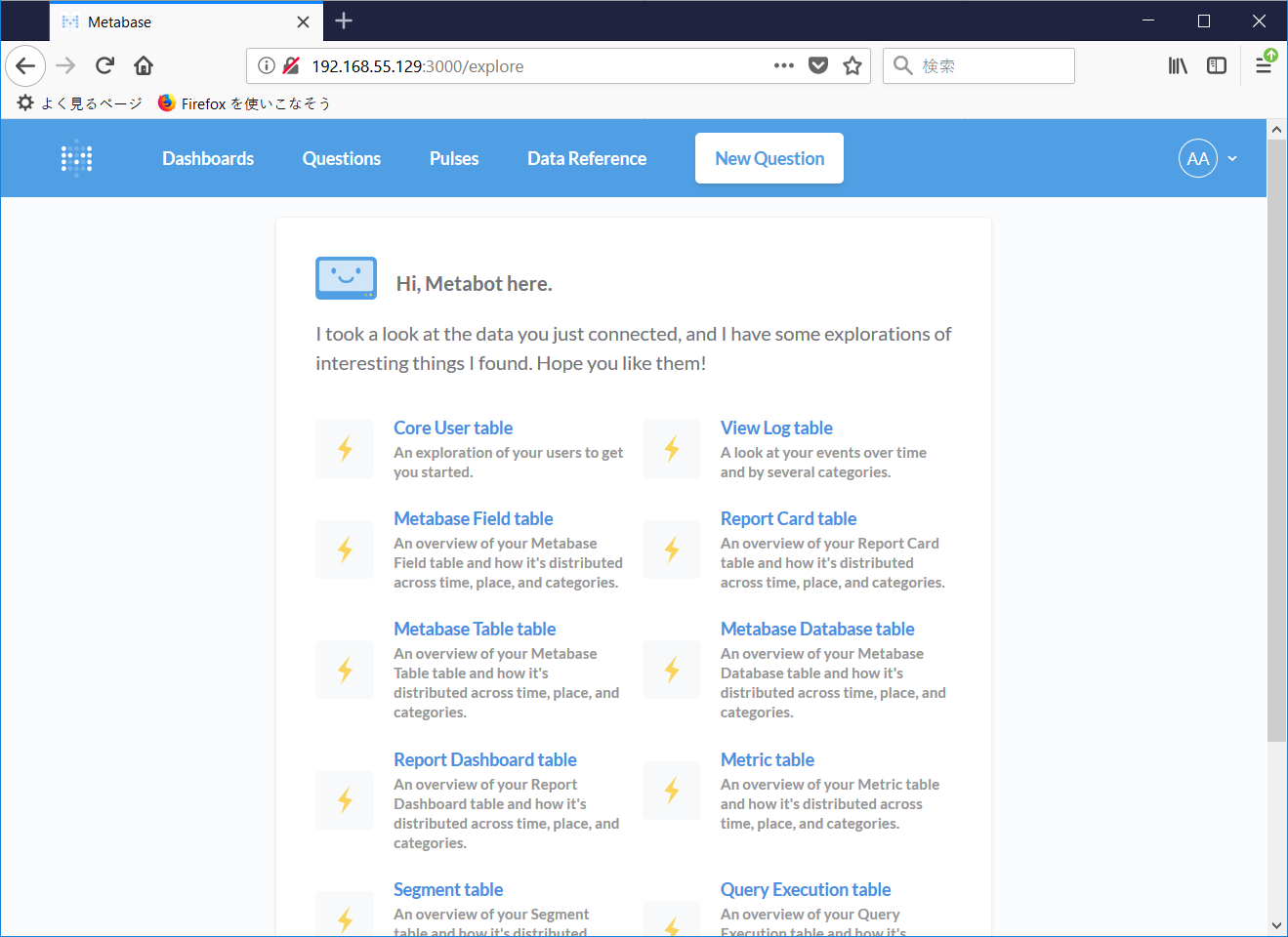Go back with the browser back arrow
This screenshot has height=937, width=1288.
pos(25,66)
